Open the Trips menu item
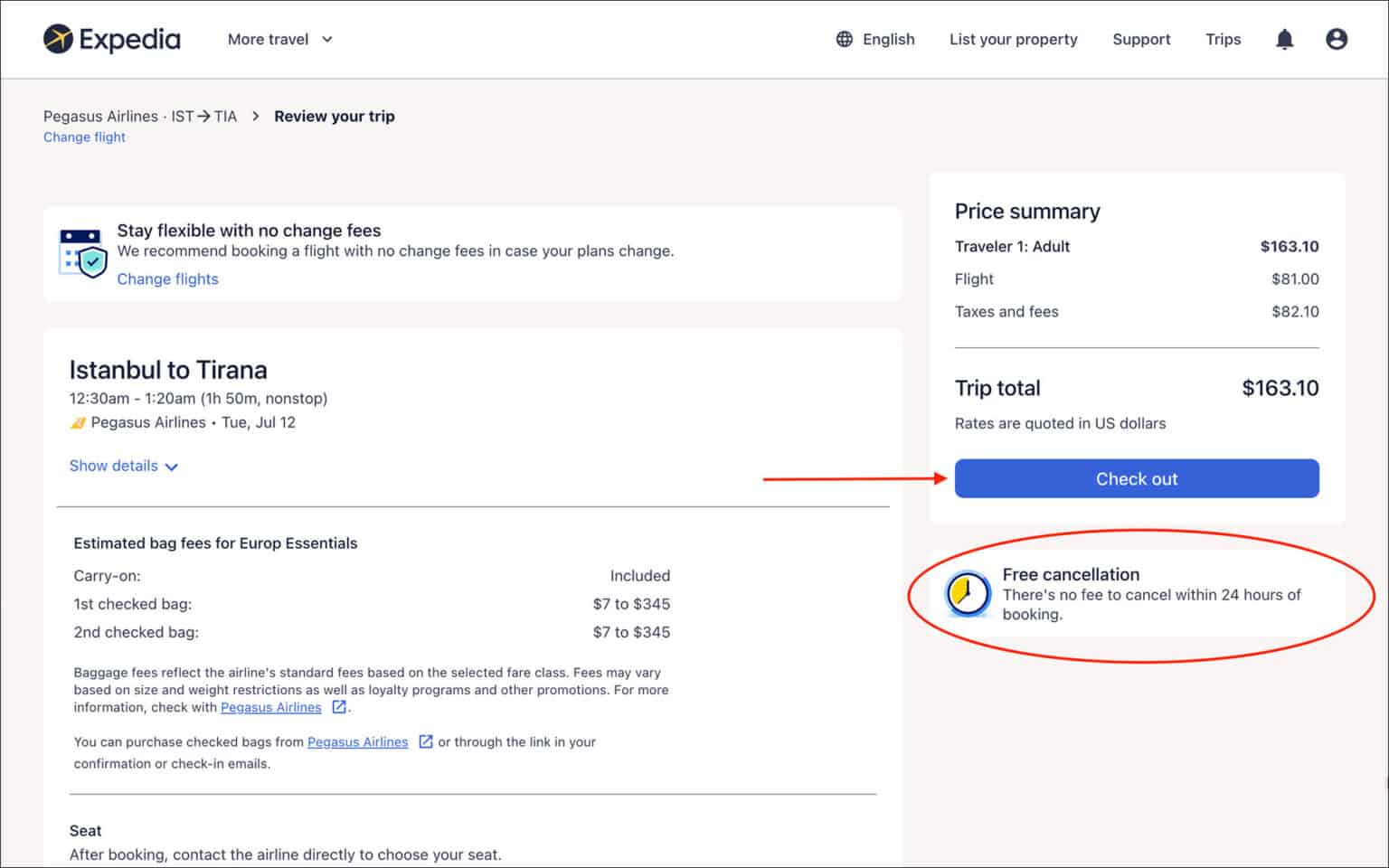Screen dimensions: 1389x868 (x=1223, y=39)
